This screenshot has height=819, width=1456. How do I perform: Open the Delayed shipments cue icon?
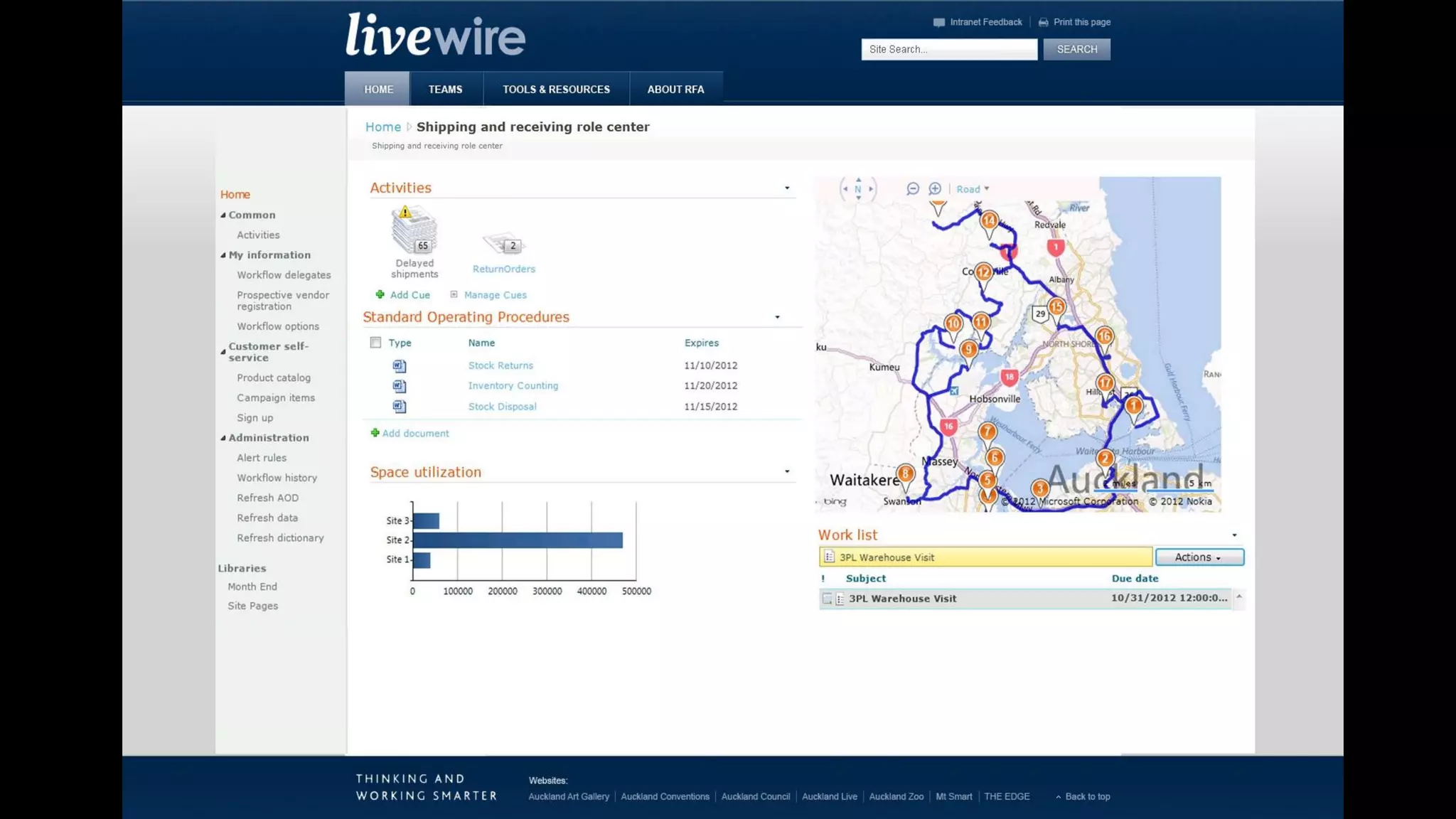414,230
